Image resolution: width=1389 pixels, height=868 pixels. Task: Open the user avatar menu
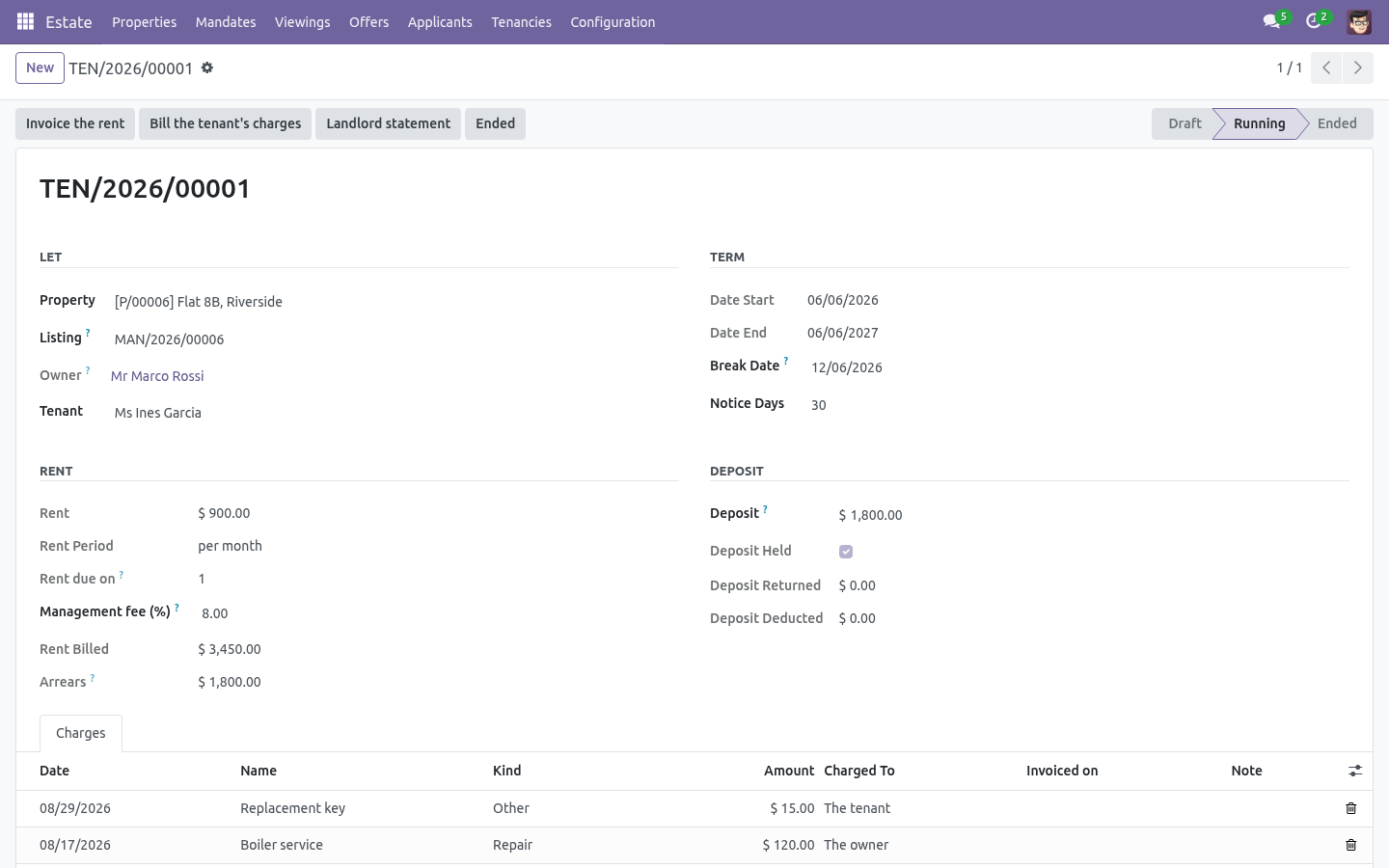[1359, 22]
